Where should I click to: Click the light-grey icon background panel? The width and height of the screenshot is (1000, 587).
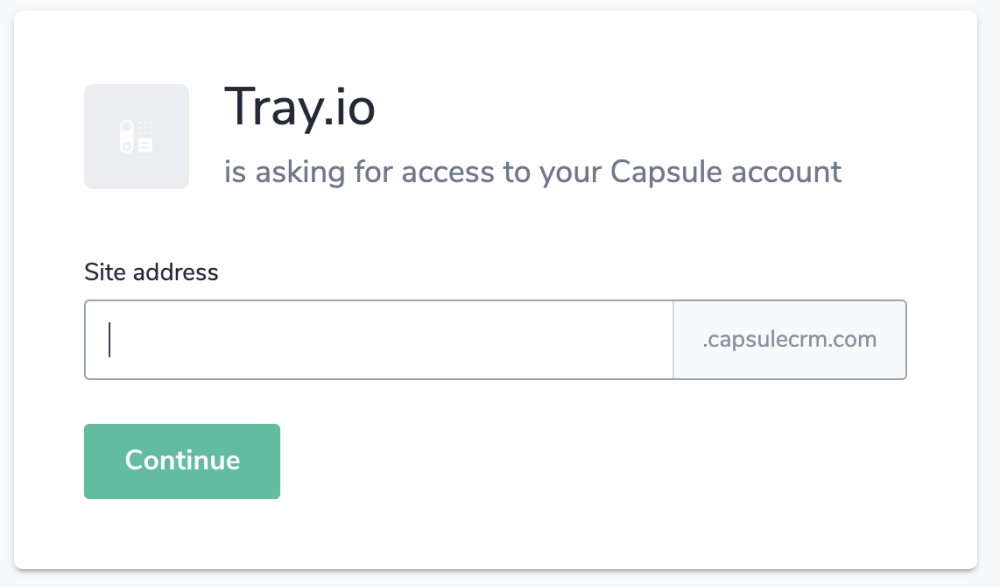click(x=136, y=136)
